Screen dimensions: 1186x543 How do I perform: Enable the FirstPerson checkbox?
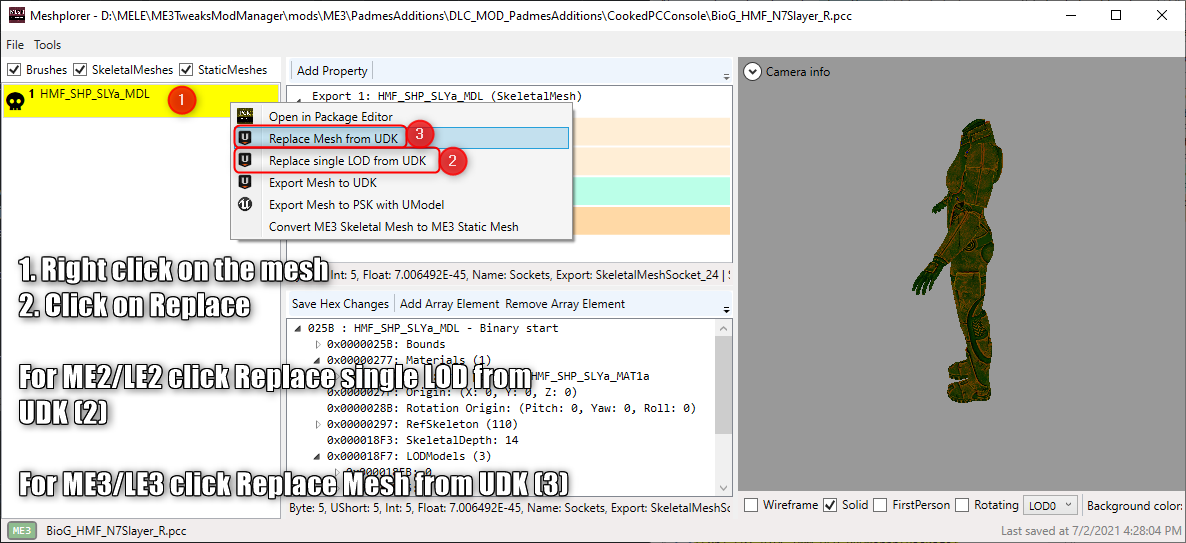(880, 504)
